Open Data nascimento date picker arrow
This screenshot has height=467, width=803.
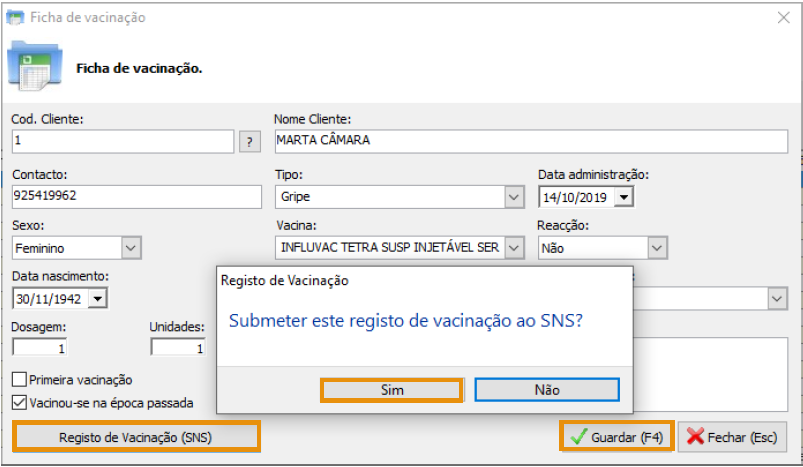[98, 298]
